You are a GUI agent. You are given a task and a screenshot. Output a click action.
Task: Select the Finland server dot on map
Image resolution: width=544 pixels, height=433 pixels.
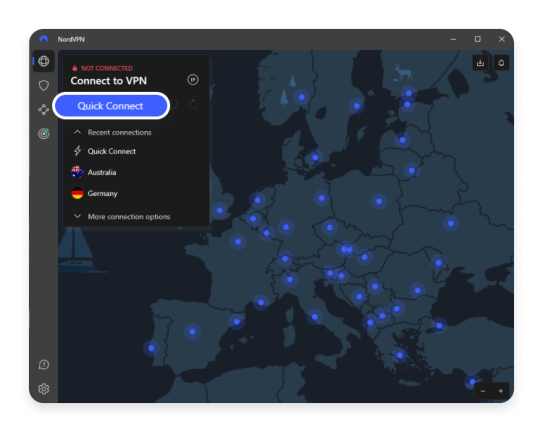click(409, 93)
